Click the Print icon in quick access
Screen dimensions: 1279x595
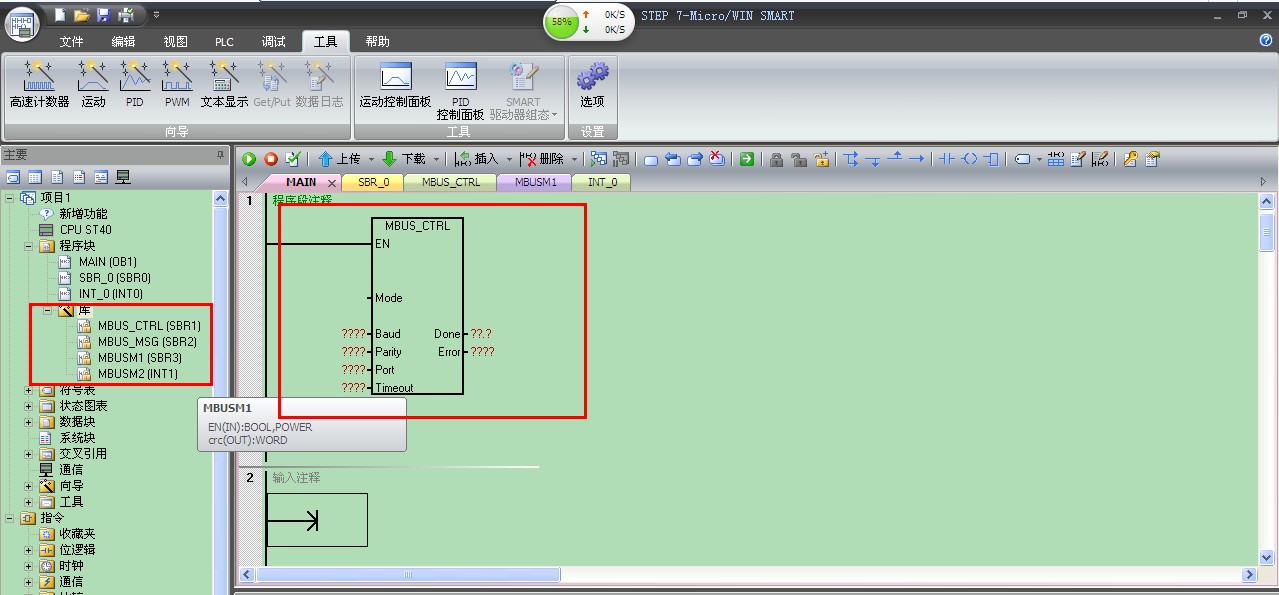pos(126,15)
